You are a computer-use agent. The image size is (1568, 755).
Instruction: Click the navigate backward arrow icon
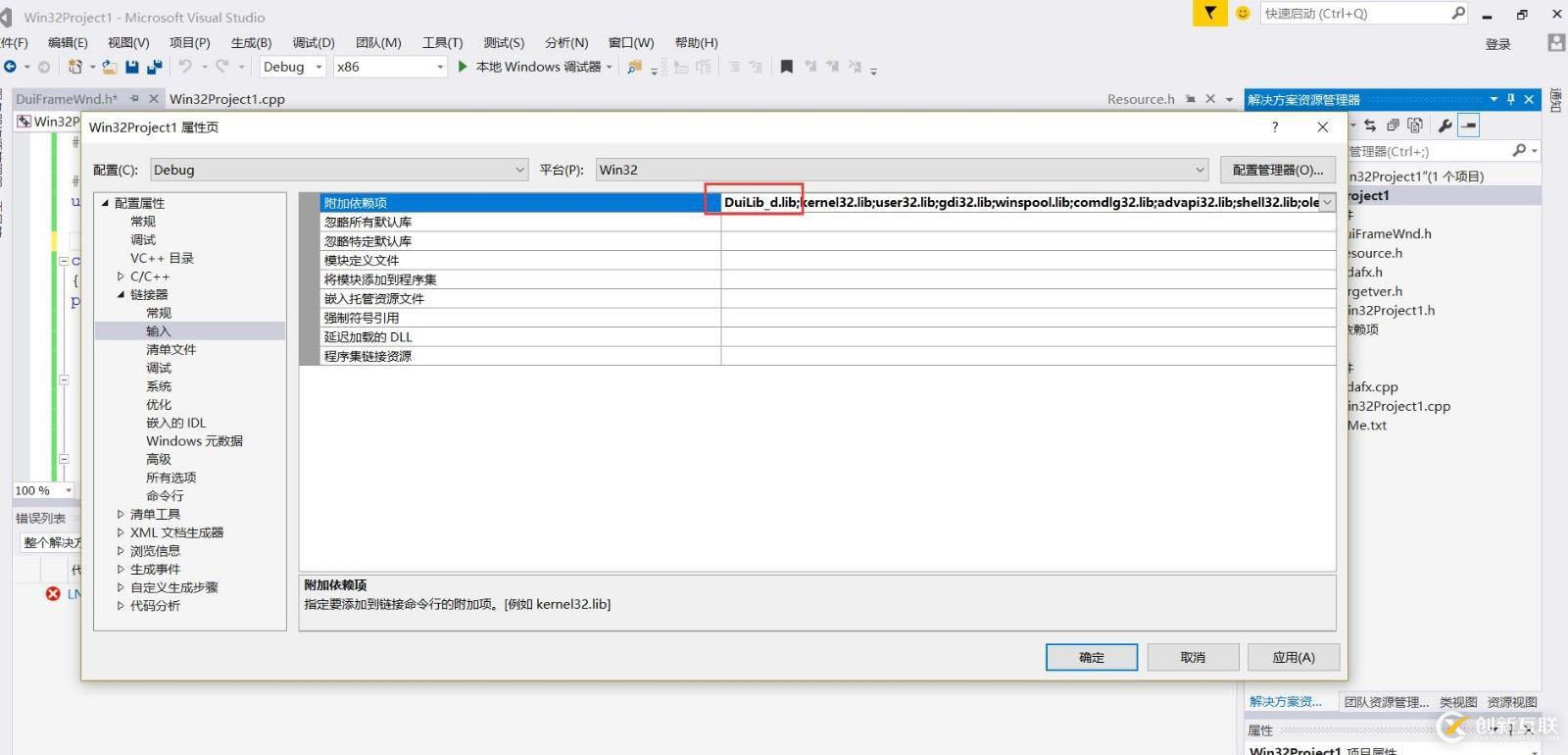pyautogui.click(x=10, y=67)
